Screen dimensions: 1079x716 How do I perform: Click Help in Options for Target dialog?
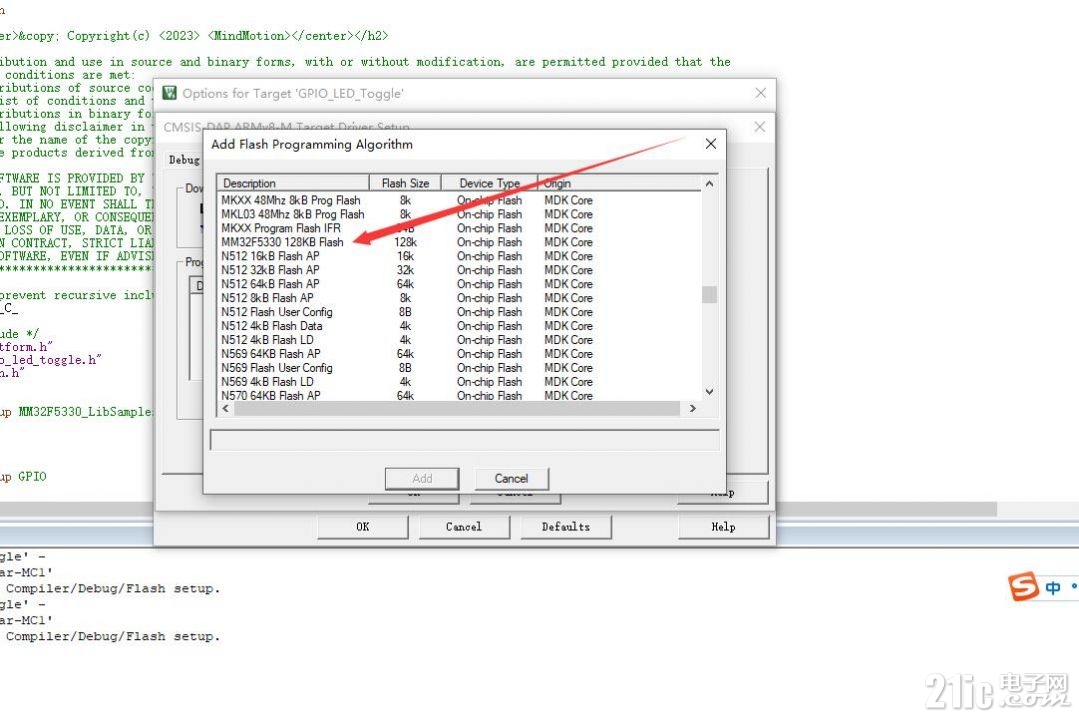723,527
